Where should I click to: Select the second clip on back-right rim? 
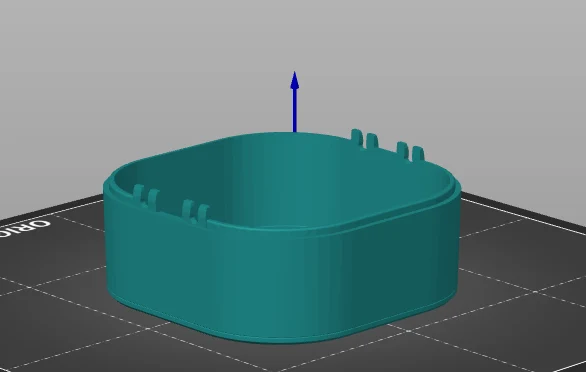[x=372, y=141]
